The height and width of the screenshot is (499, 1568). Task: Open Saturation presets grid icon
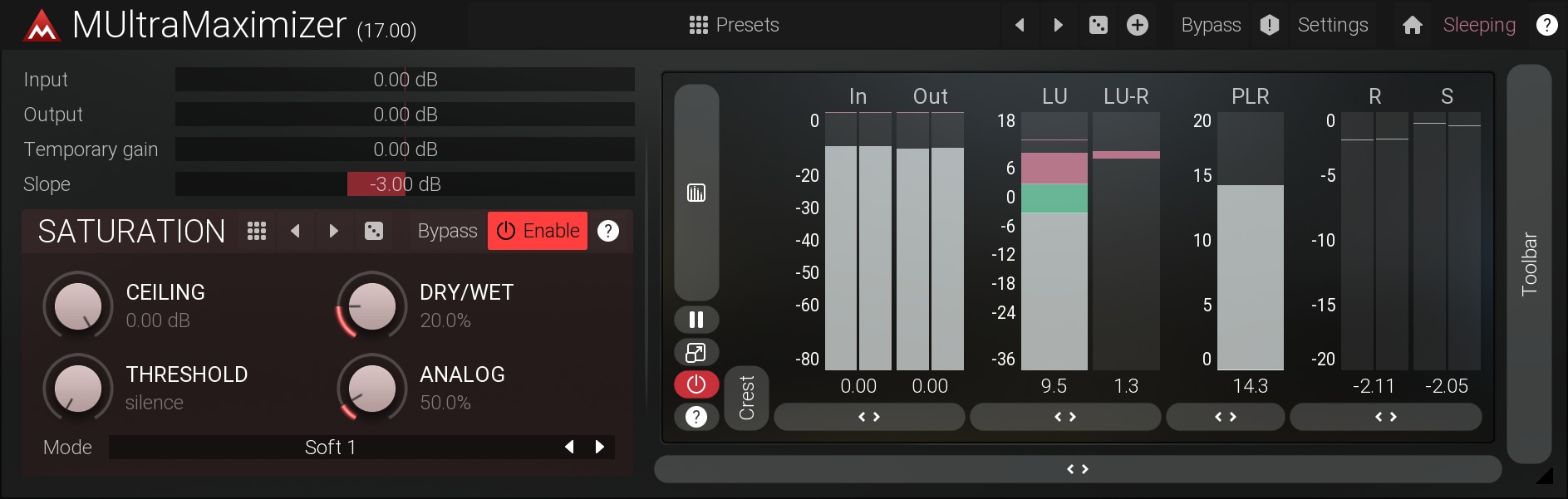257,231
